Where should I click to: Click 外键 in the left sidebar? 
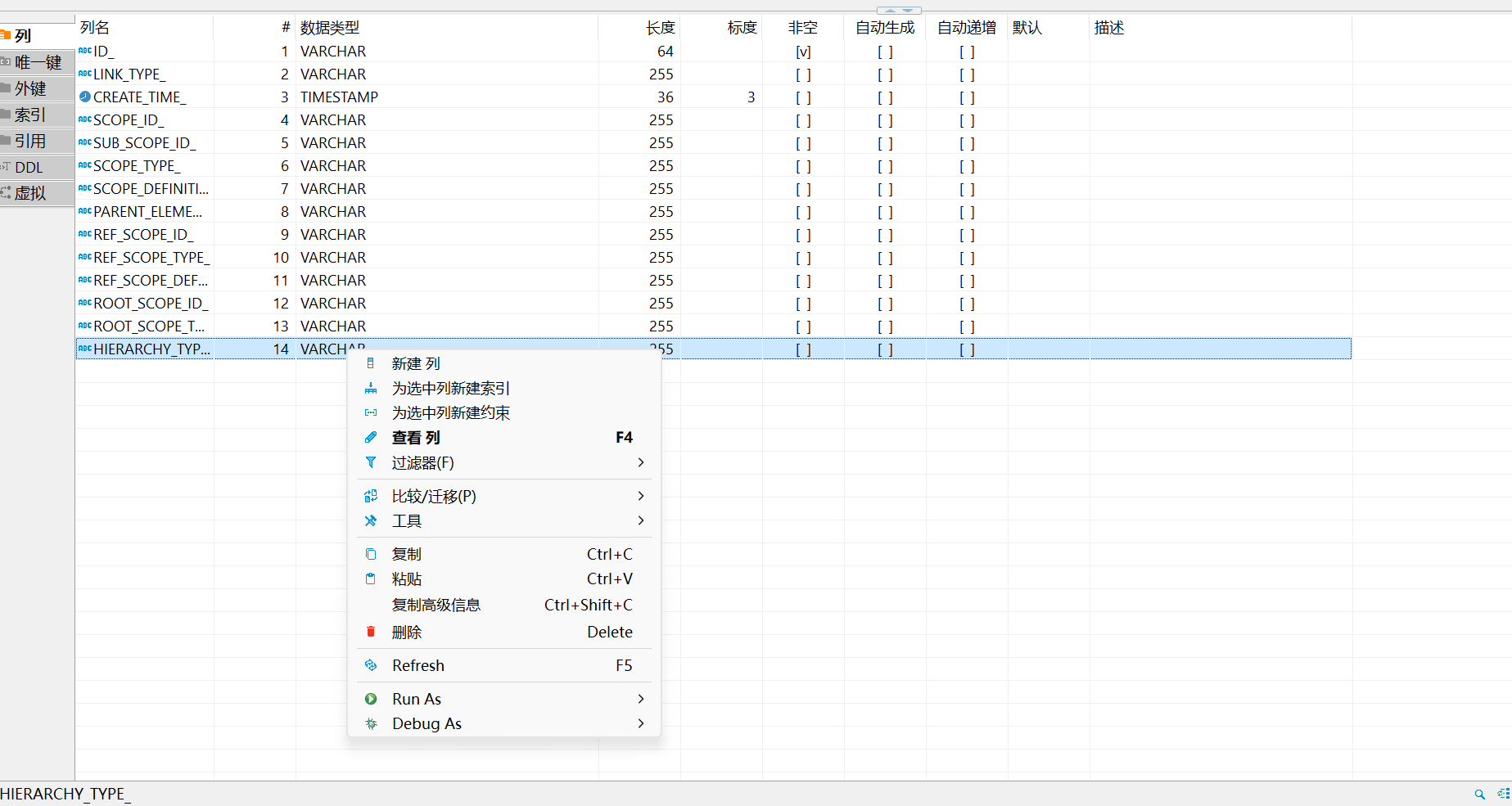[x=29, y=88]
